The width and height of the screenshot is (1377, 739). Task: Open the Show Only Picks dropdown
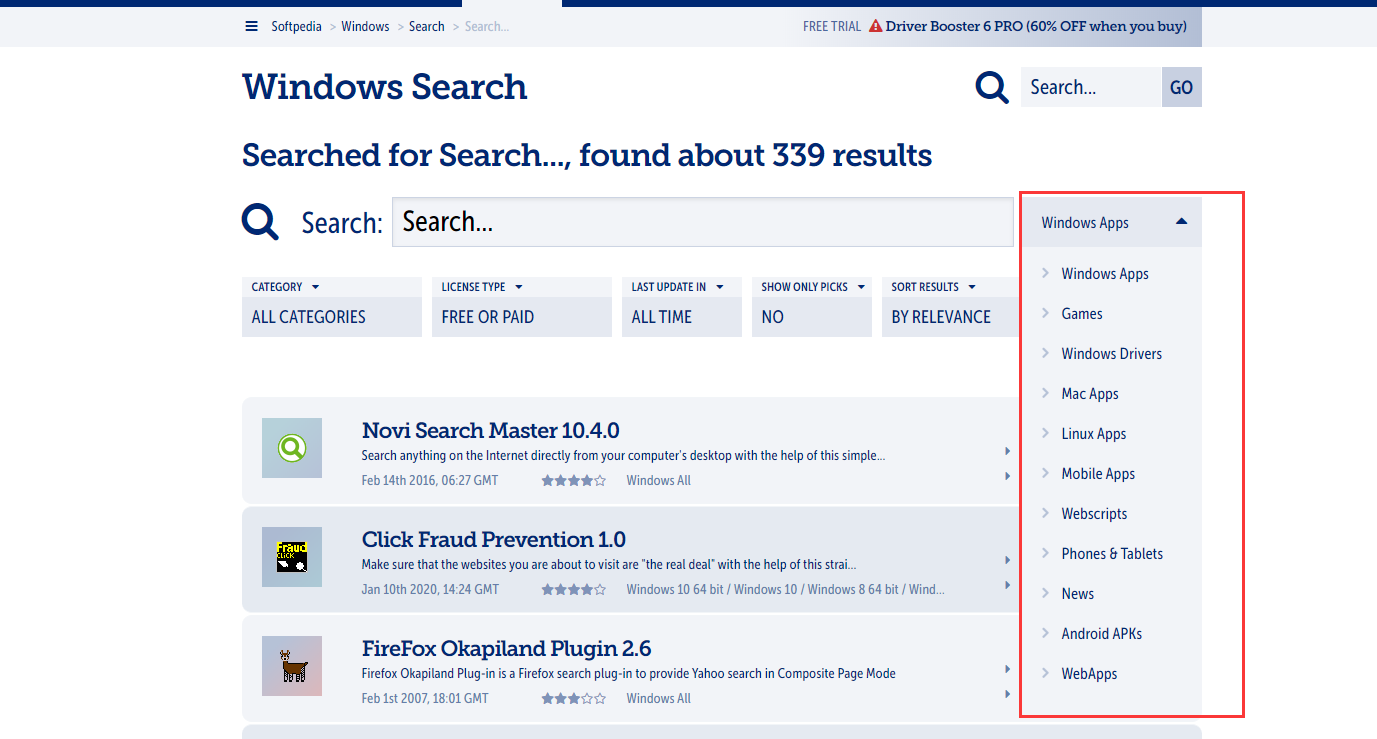[812, 287]
